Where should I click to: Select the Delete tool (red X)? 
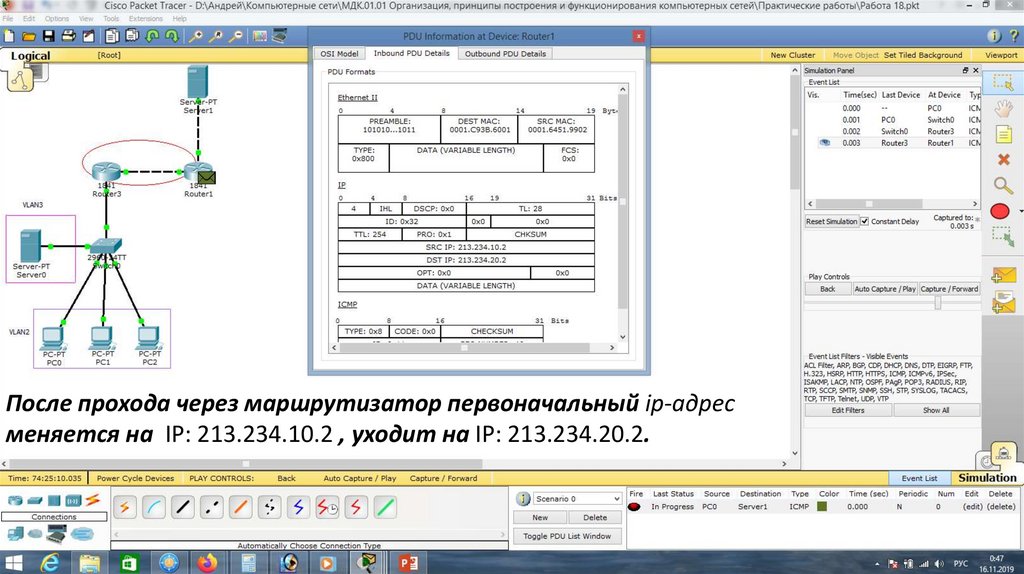tap(1001, 159)
